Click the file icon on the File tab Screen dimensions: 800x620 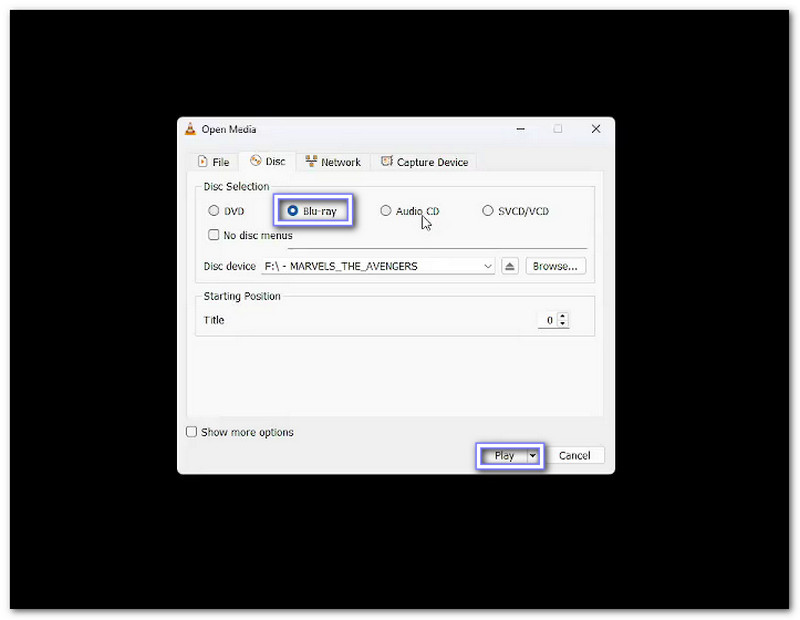[200, 161]
